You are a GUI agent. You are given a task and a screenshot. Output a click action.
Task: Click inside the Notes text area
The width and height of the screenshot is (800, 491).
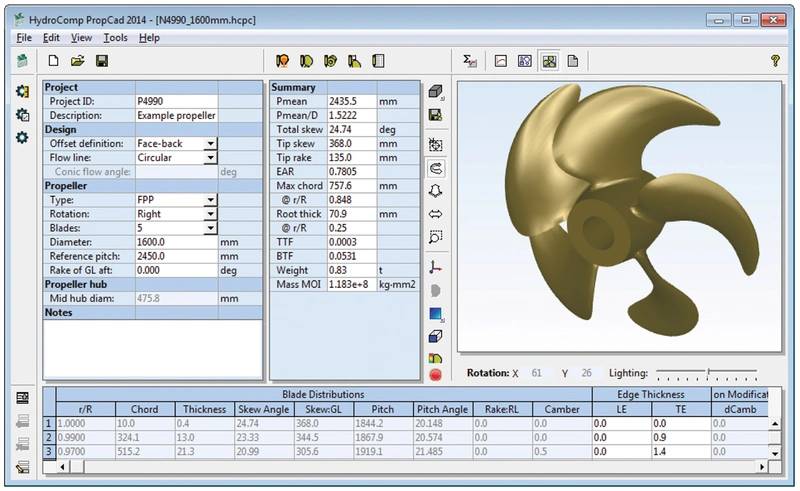(153, 349)
